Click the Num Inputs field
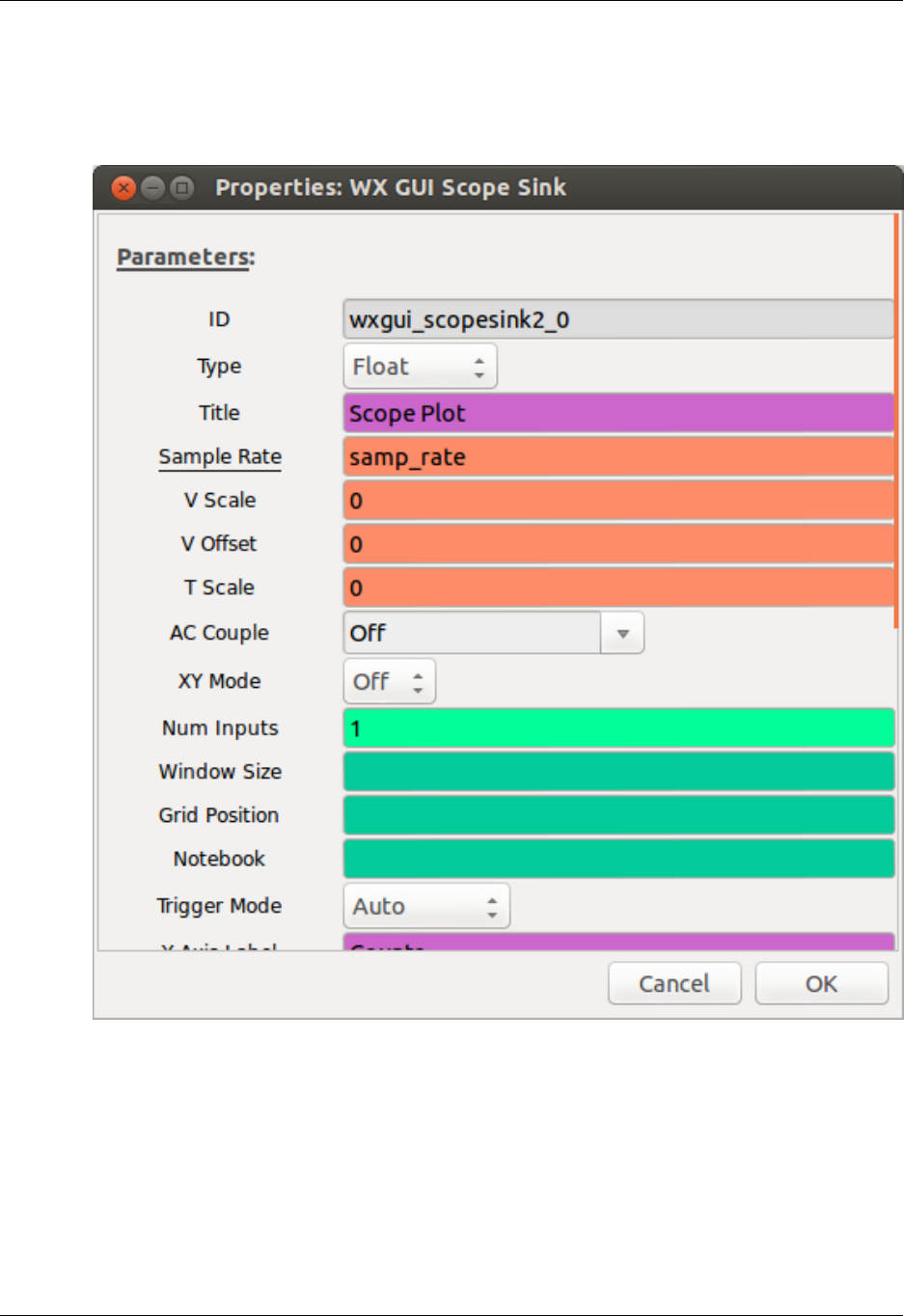Image resolution: width=904 pixels, height=1316 pixels. tap(617, 728)
